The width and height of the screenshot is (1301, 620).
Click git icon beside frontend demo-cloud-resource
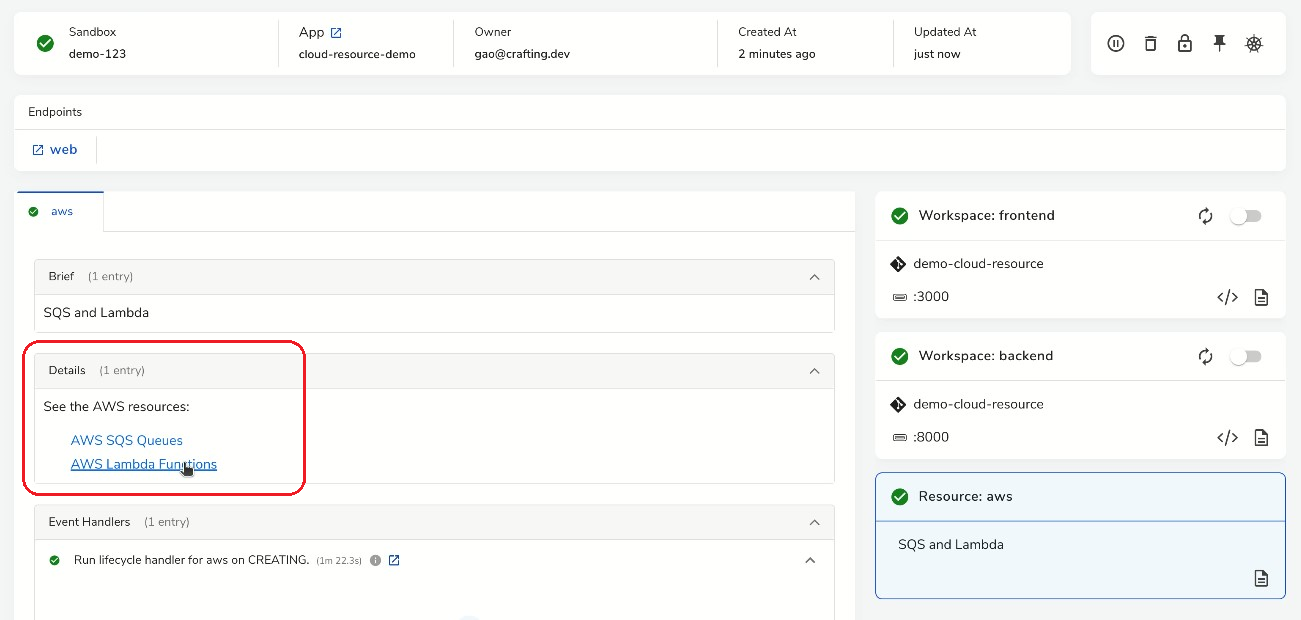click(x=898, y=264)
